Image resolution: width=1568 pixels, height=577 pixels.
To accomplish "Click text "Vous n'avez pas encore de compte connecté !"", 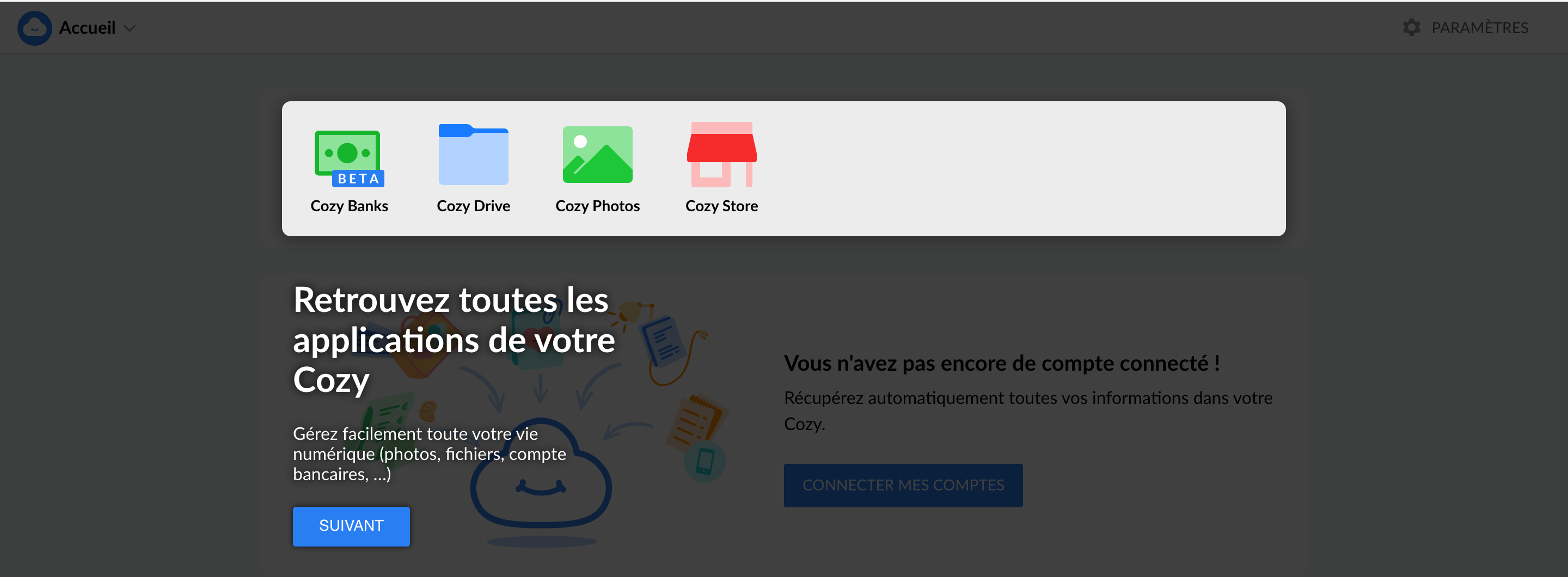I will [x=1001, y=364].
